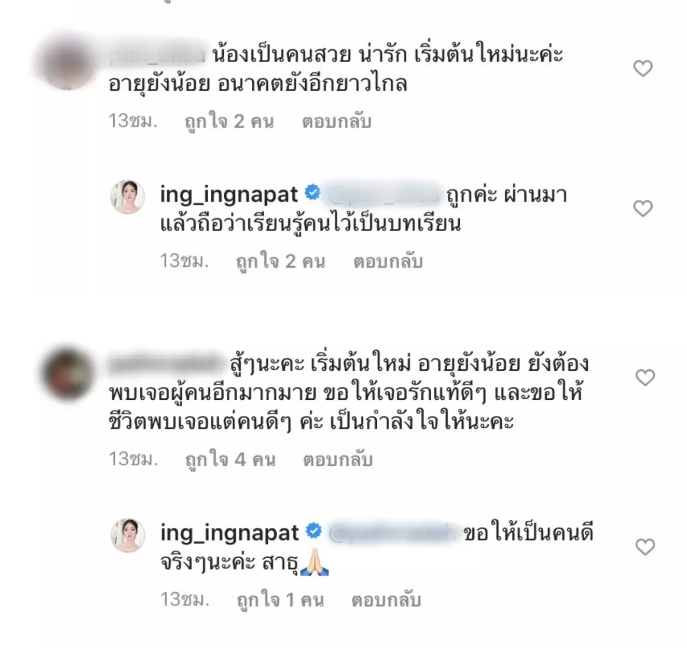
Task: View ถูกใจ 2 คน under first comment
Action: click(229, 121)
